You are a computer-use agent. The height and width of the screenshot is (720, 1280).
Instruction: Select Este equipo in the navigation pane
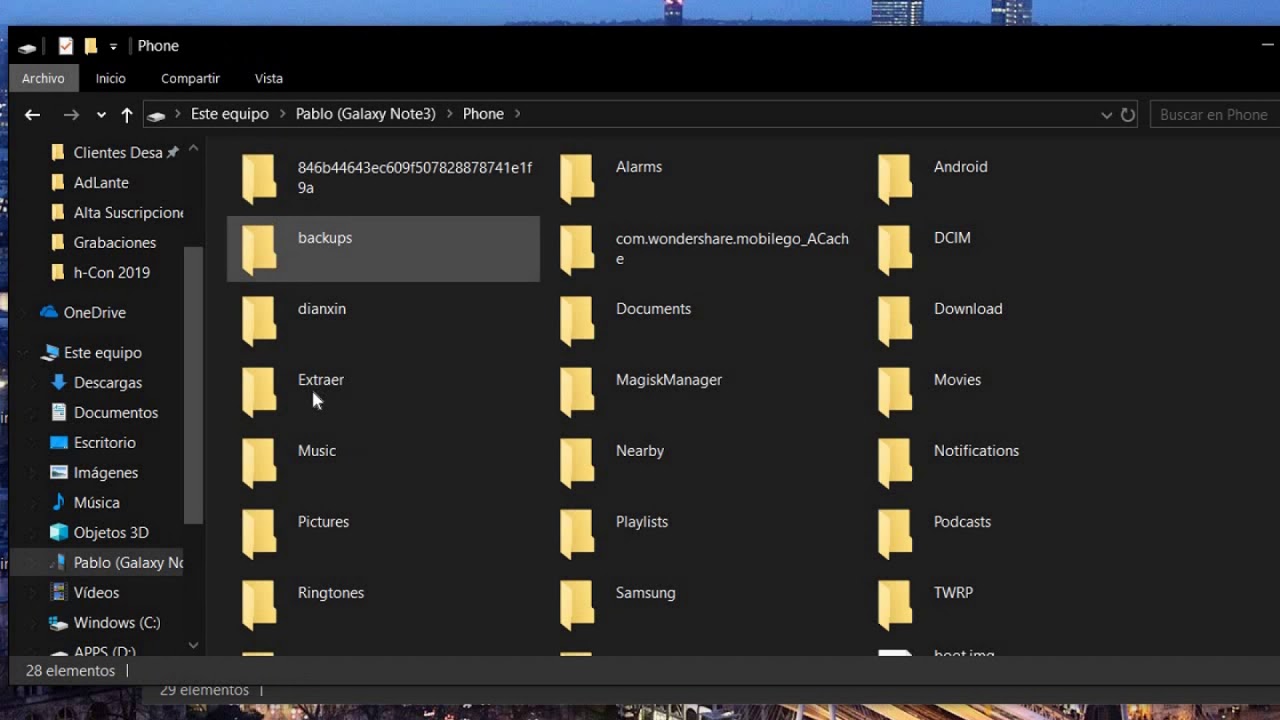[x=103, y=352]
